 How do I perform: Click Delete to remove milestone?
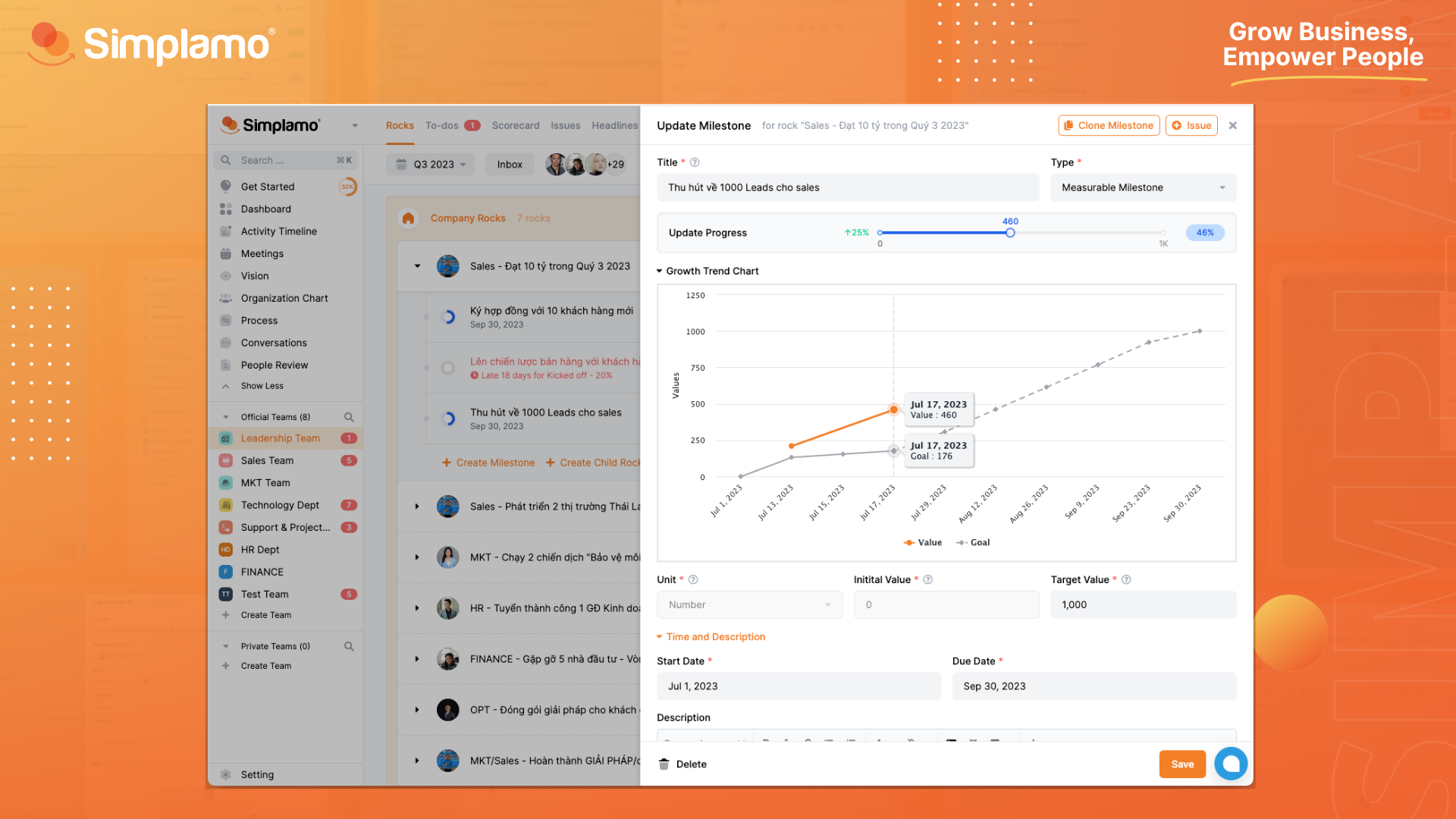(683, 763)
